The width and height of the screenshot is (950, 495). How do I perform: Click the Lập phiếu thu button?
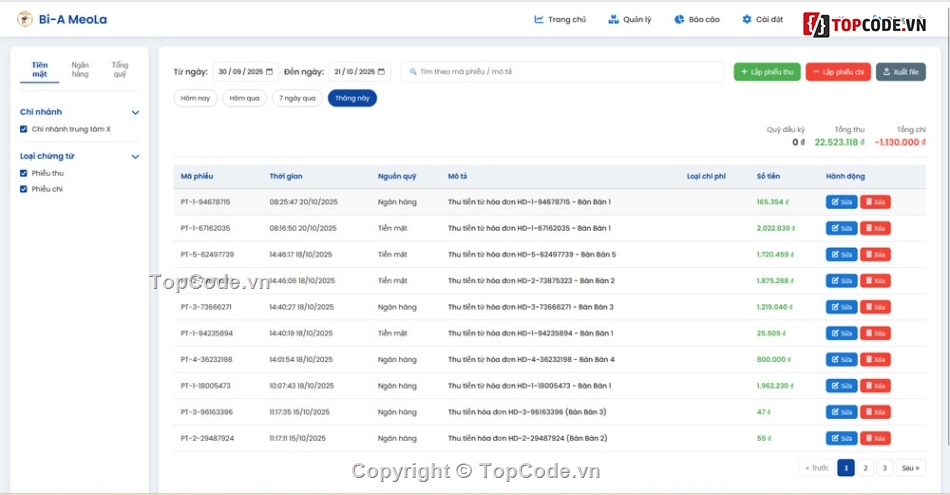coord(766,72)
